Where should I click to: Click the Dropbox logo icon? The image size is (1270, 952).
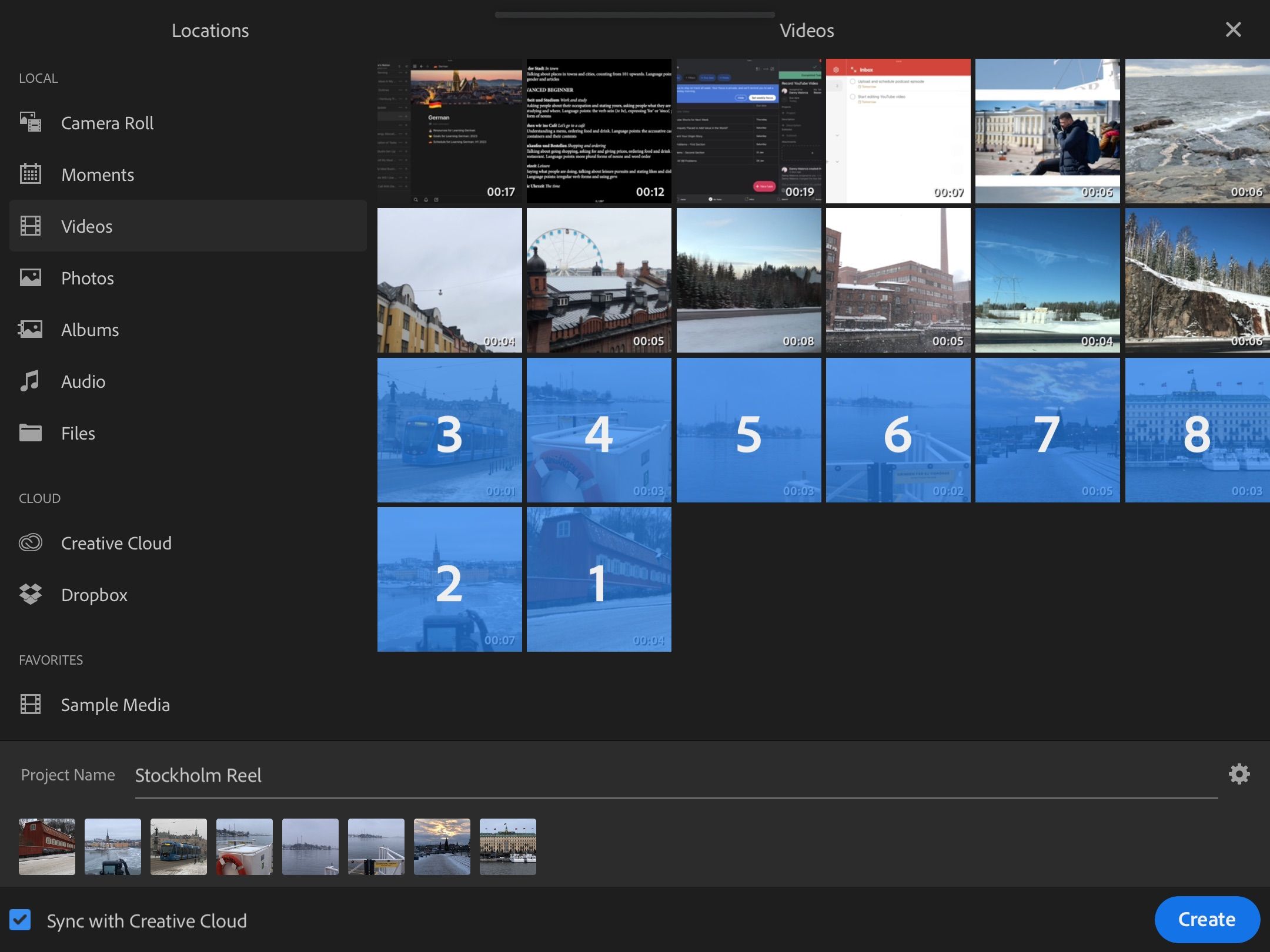(x=31, y=594)
